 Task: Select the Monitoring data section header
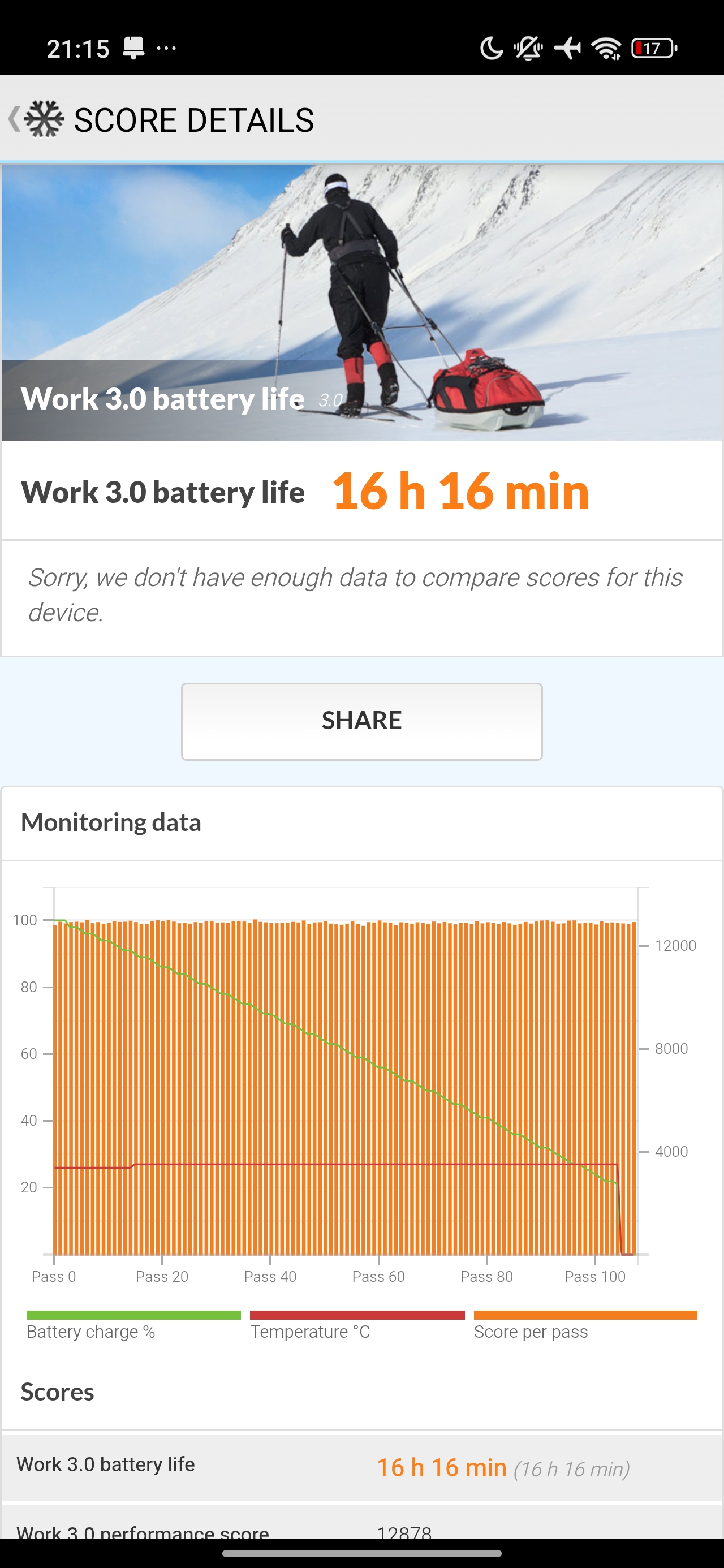(112, 821)
